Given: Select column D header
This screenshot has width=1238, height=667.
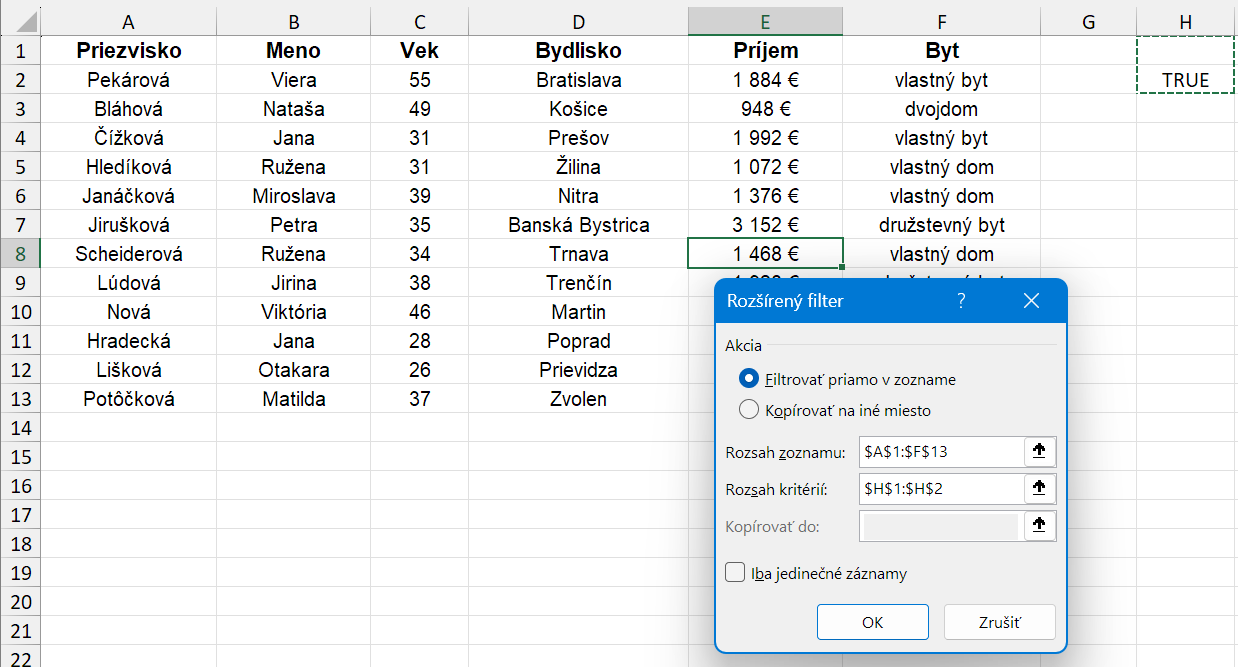Looking at the screenshot, I should (578, 22).
